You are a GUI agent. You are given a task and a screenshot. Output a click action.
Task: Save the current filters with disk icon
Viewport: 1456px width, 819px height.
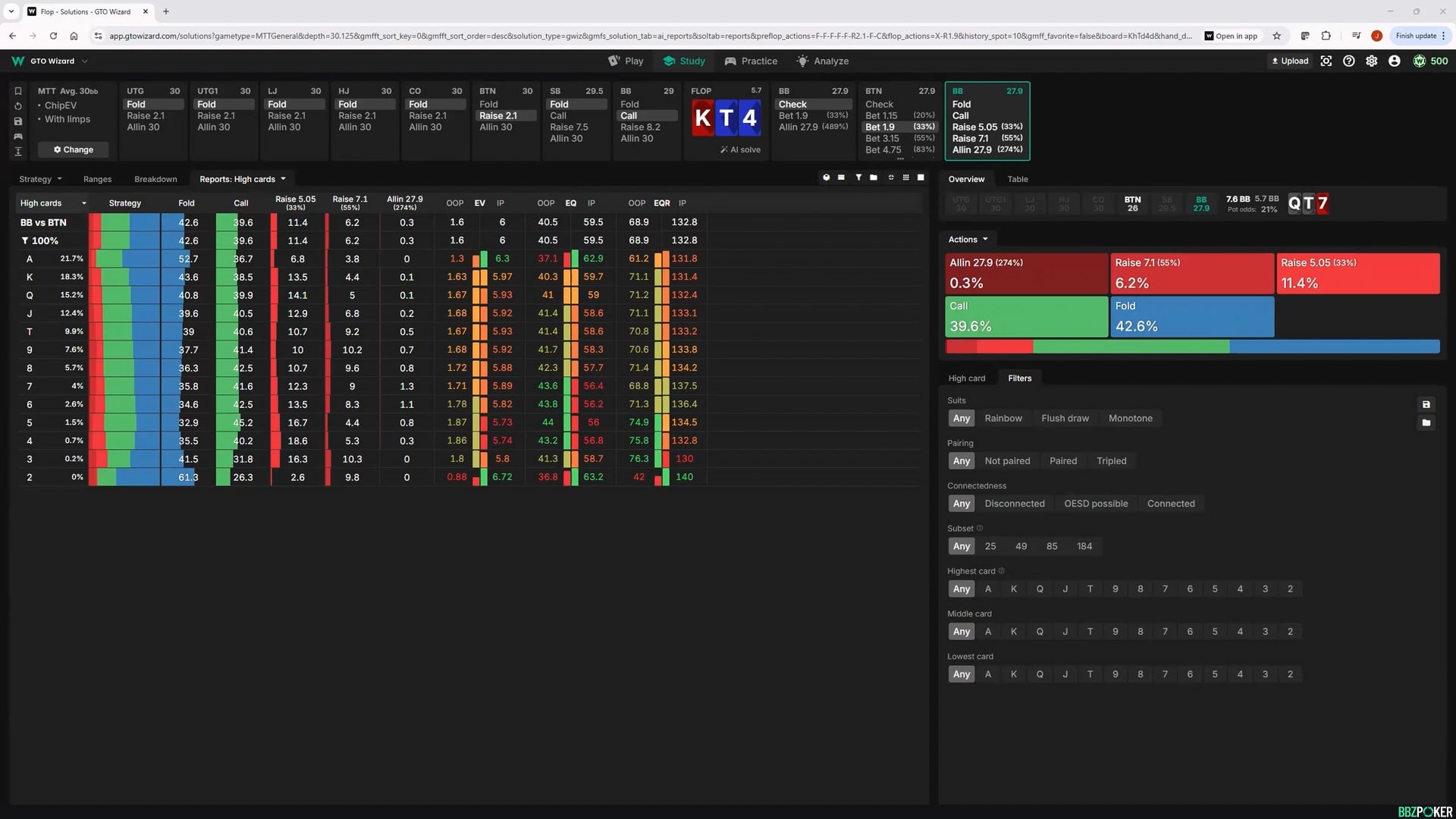coord(1426,404)
